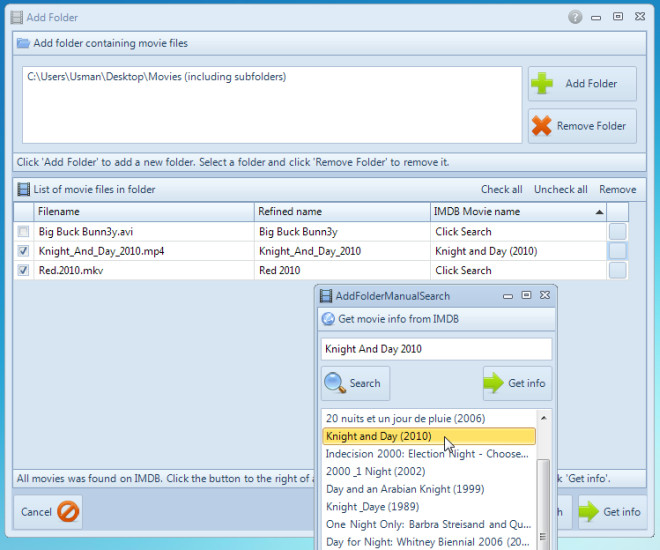Screen dimensions: 660x550
Task: Click IMDB name Knight and Day (2010) cell
Action: click(x=518, y=251)
